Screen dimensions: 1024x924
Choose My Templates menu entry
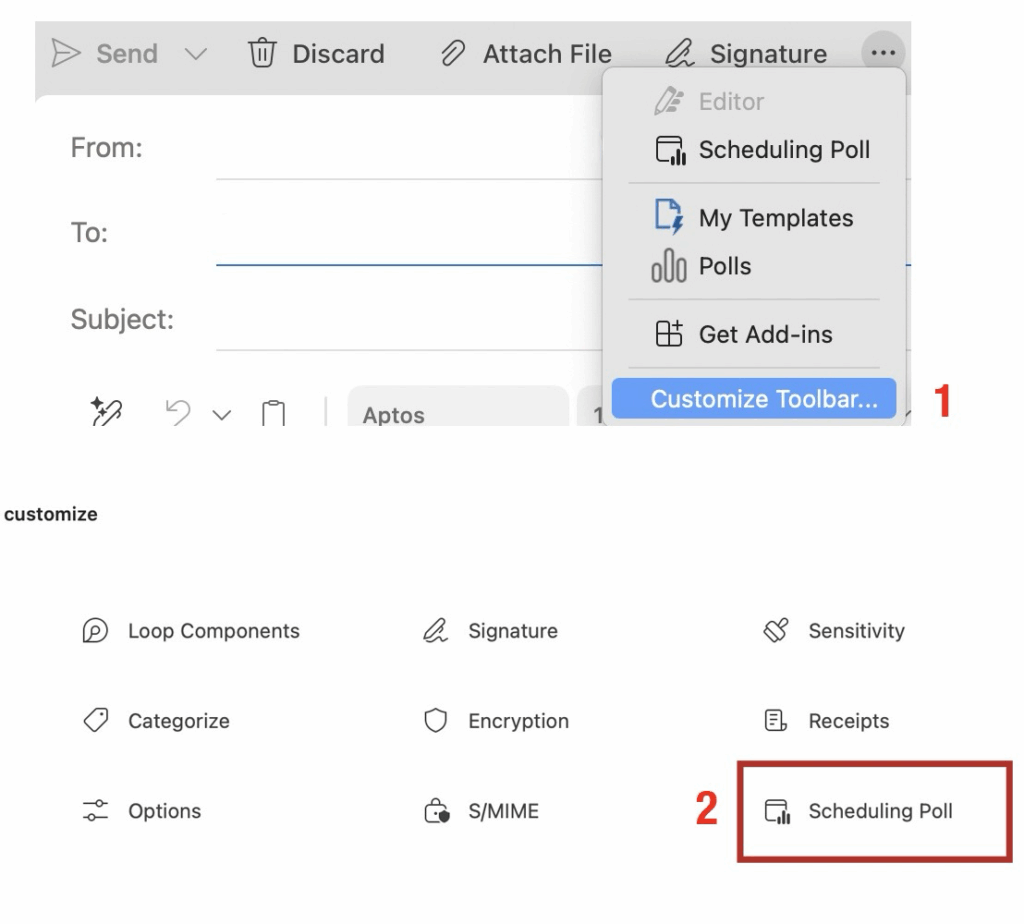[755, 218]
